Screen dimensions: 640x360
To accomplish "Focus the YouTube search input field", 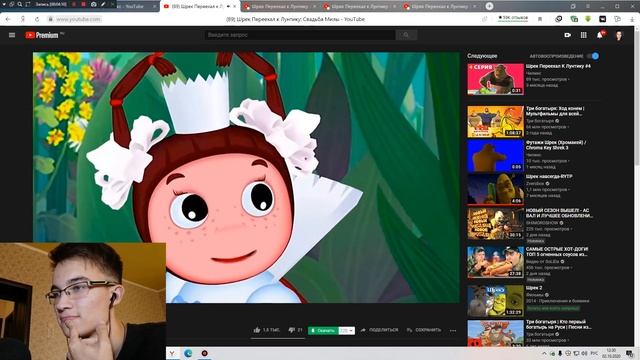I will 300,35.
